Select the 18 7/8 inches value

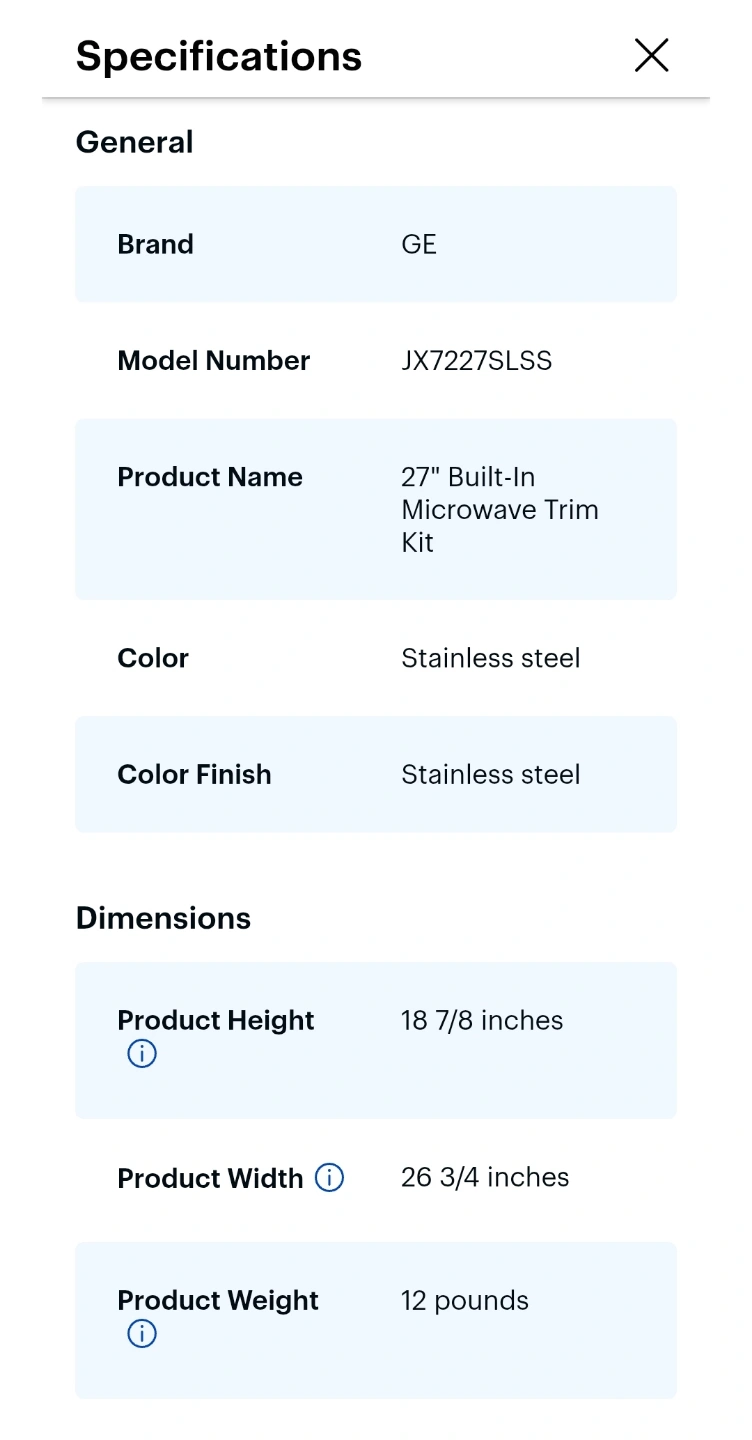click(482, 1020)
